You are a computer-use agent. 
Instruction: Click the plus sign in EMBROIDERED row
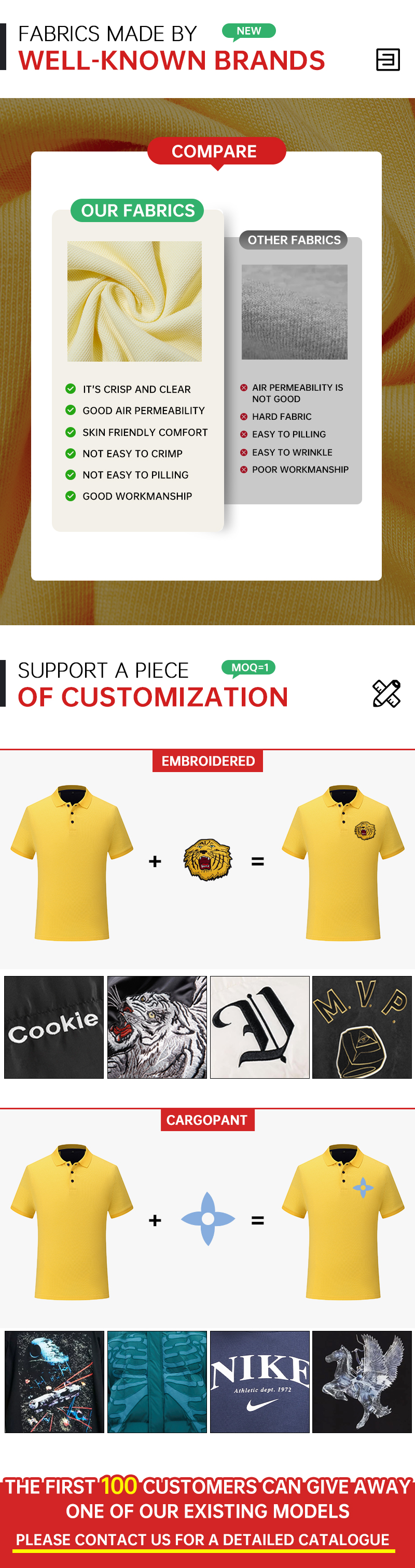[155, 861]
